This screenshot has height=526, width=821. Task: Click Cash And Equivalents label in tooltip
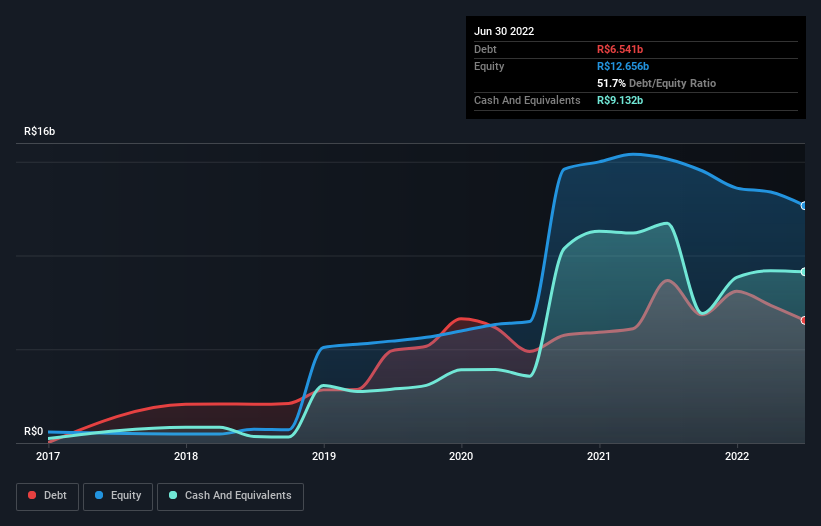527,100
